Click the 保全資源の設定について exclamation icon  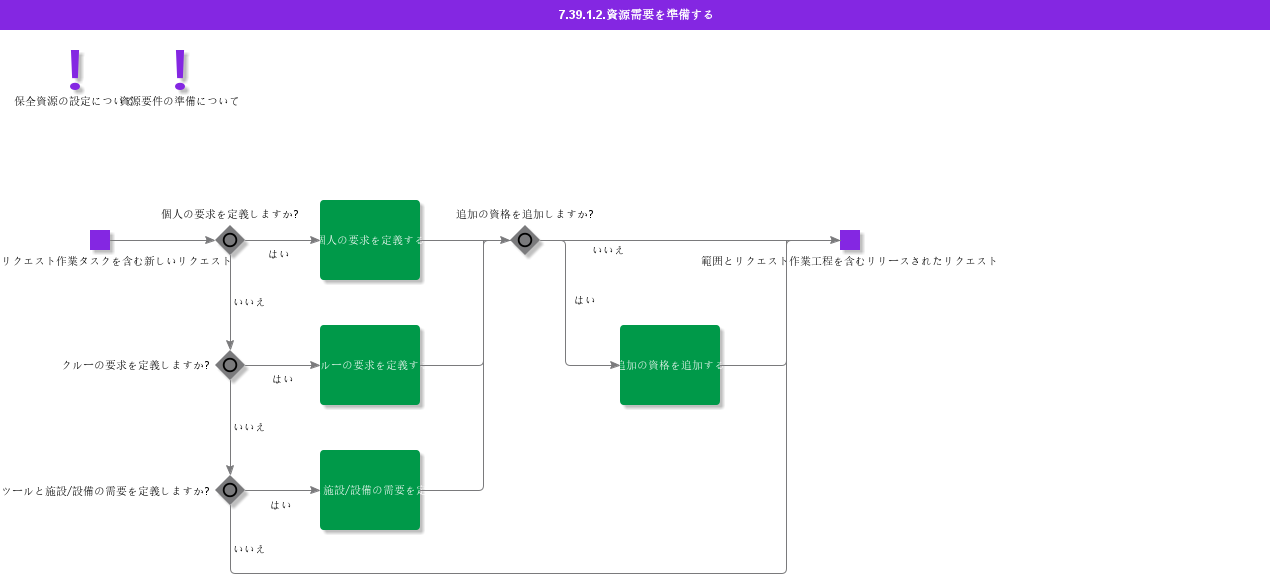coord(74,67)
